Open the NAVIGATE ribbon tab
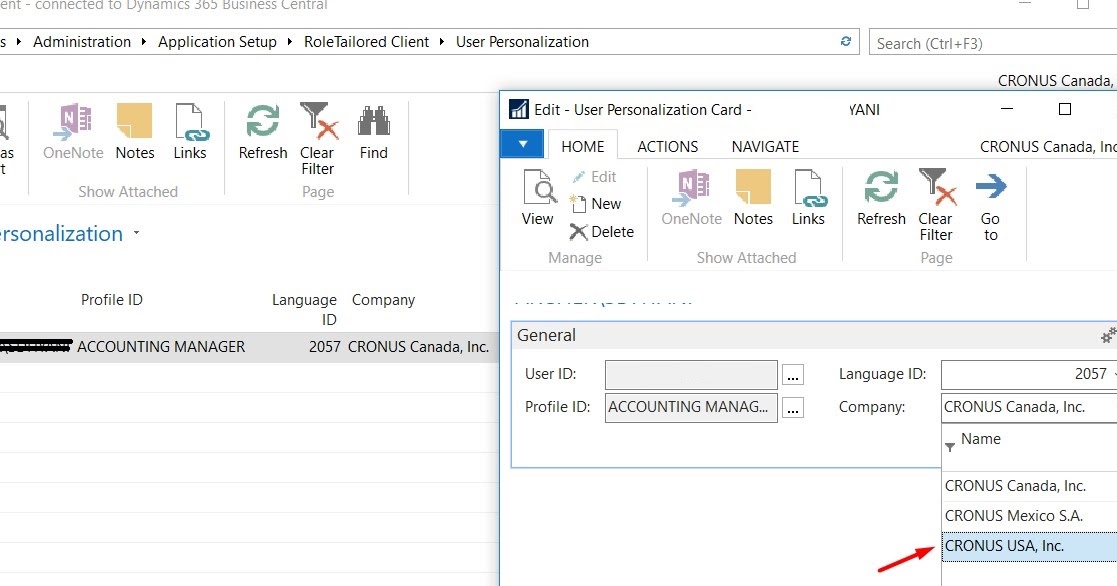This screenshot has width=1117, height=586. [764, 146]
